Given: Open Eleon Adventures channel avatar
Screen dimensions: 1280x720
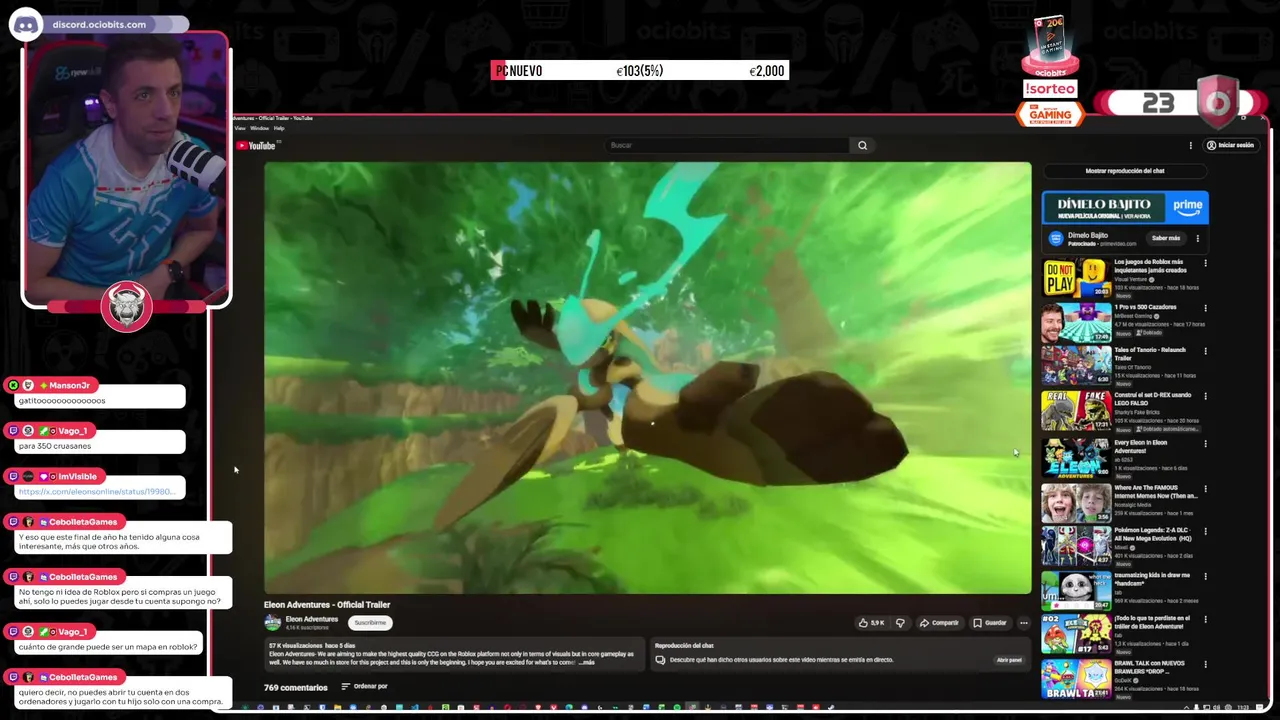Looking at the screenshot, I should coord(272,622).
